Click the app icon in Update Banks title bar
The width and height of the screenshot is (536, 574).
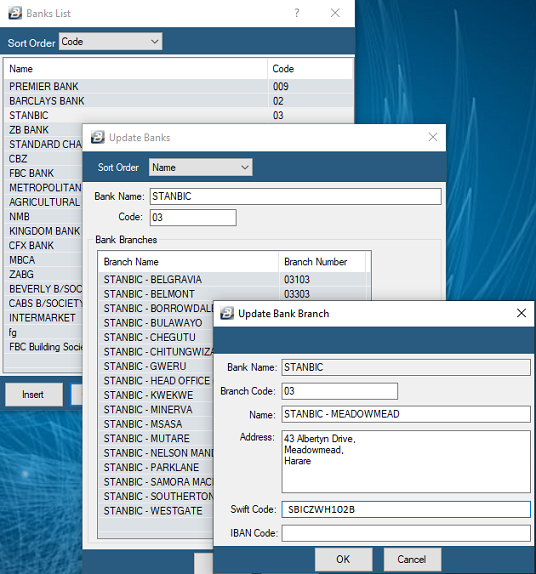(x=98, y=137)
